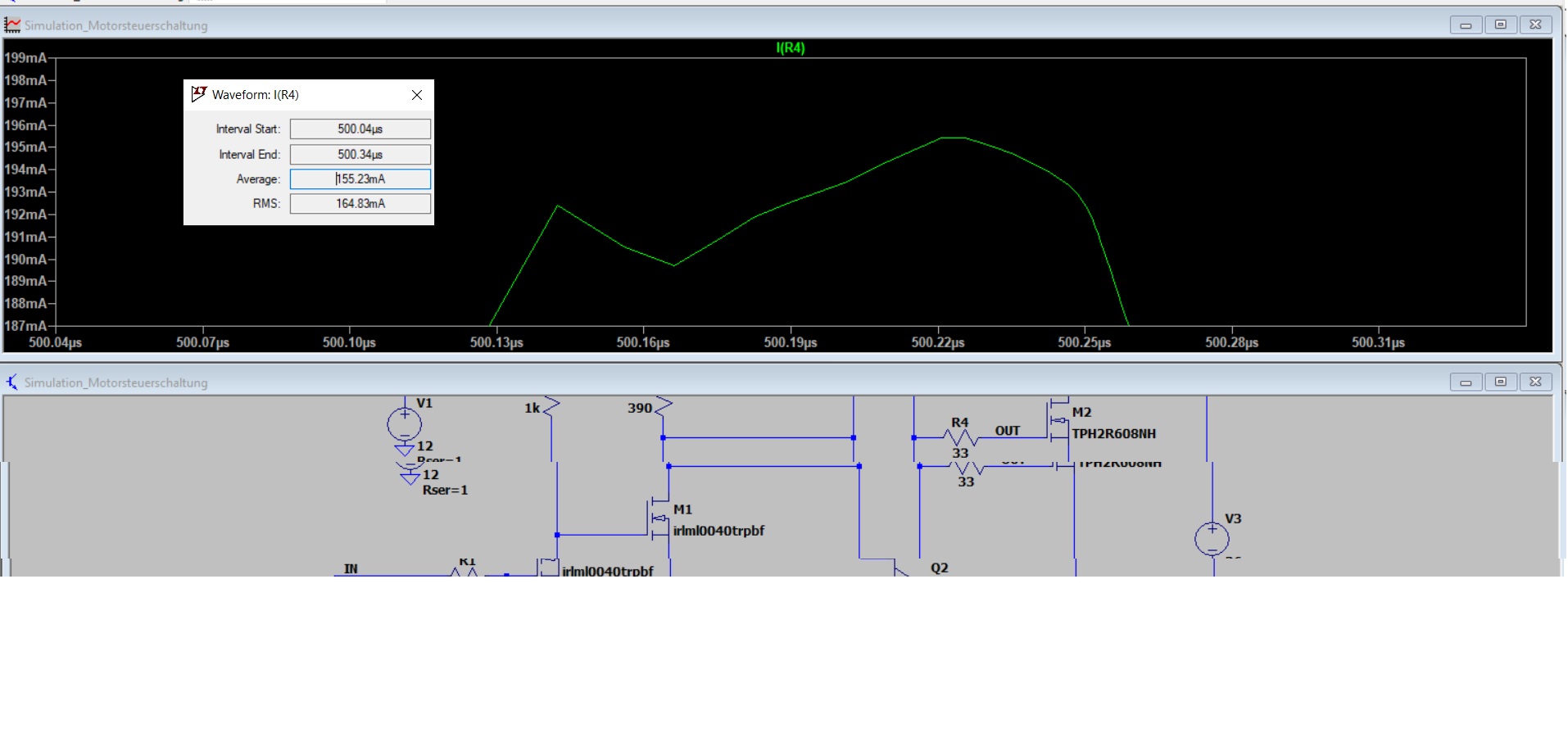Click the 500.31µs x-axis label
1568x751 pixels.
click(1378, 342)
